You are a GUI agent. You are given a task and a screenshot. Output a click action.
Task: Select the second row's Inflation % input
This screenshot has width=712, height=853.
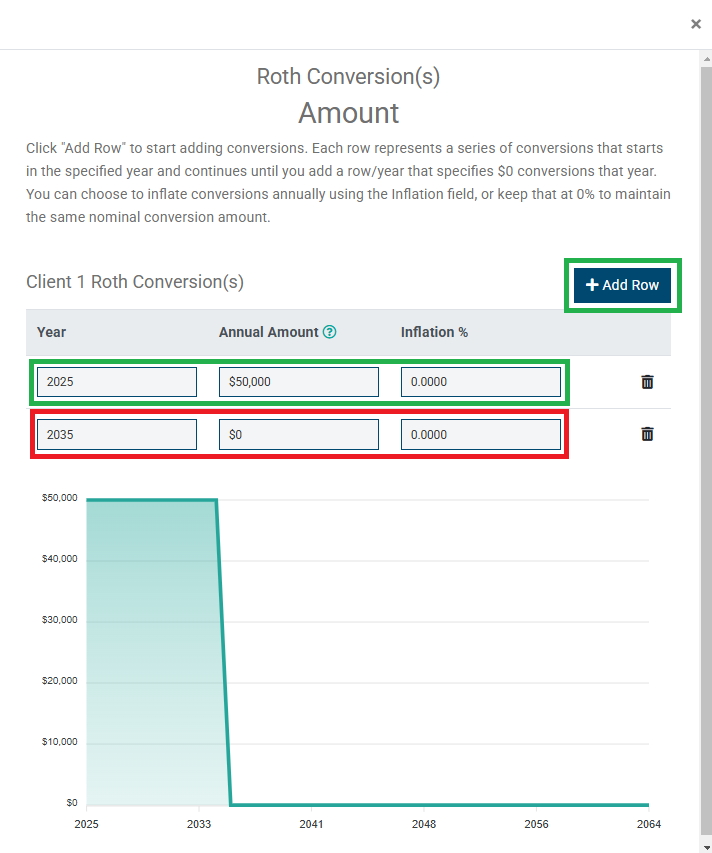[x=481, y=434]
